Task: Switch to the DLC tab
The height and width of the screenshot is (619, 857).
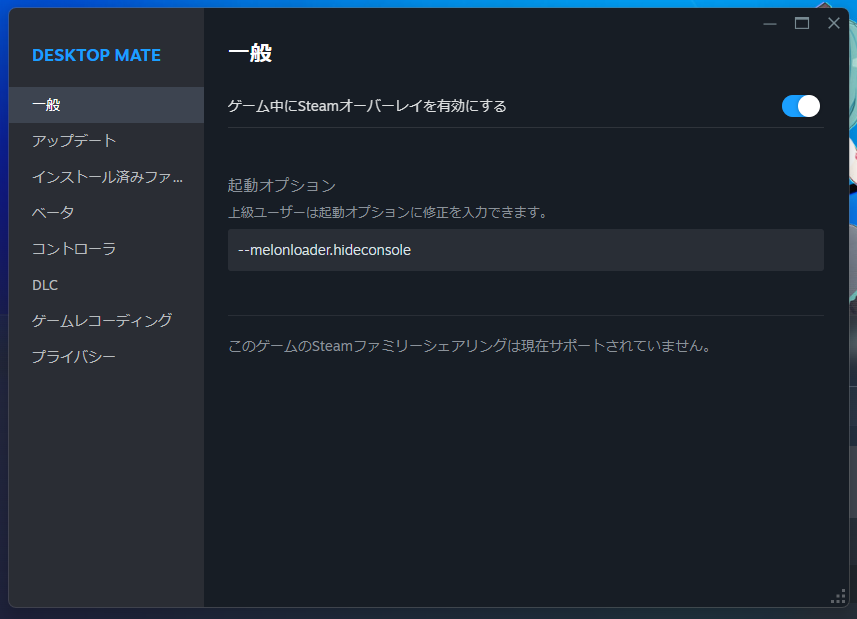Action: click(x=106, y=285)
